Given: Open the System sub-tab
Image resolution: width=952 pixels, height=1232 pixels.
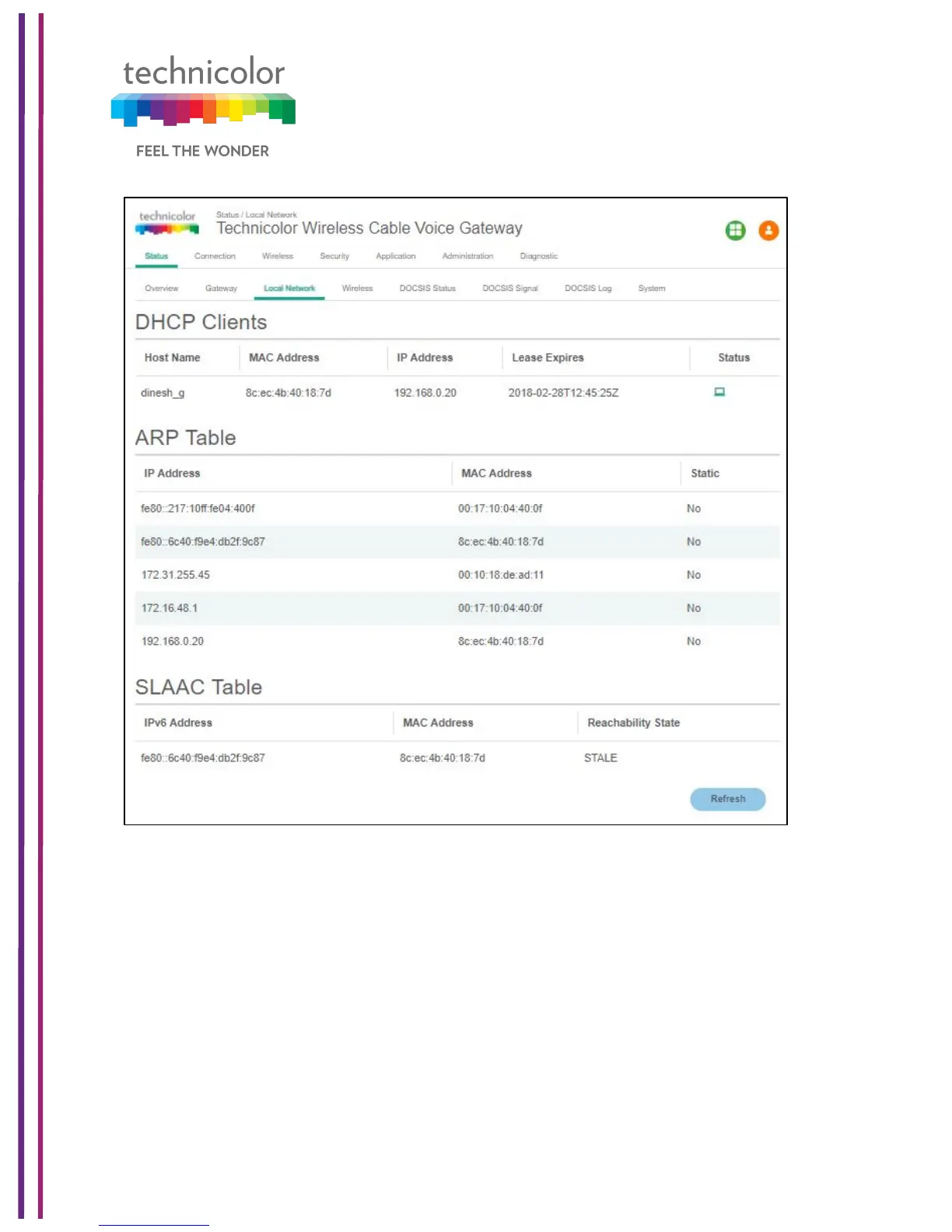Looking at the screenshot, I should coord(652,289).
